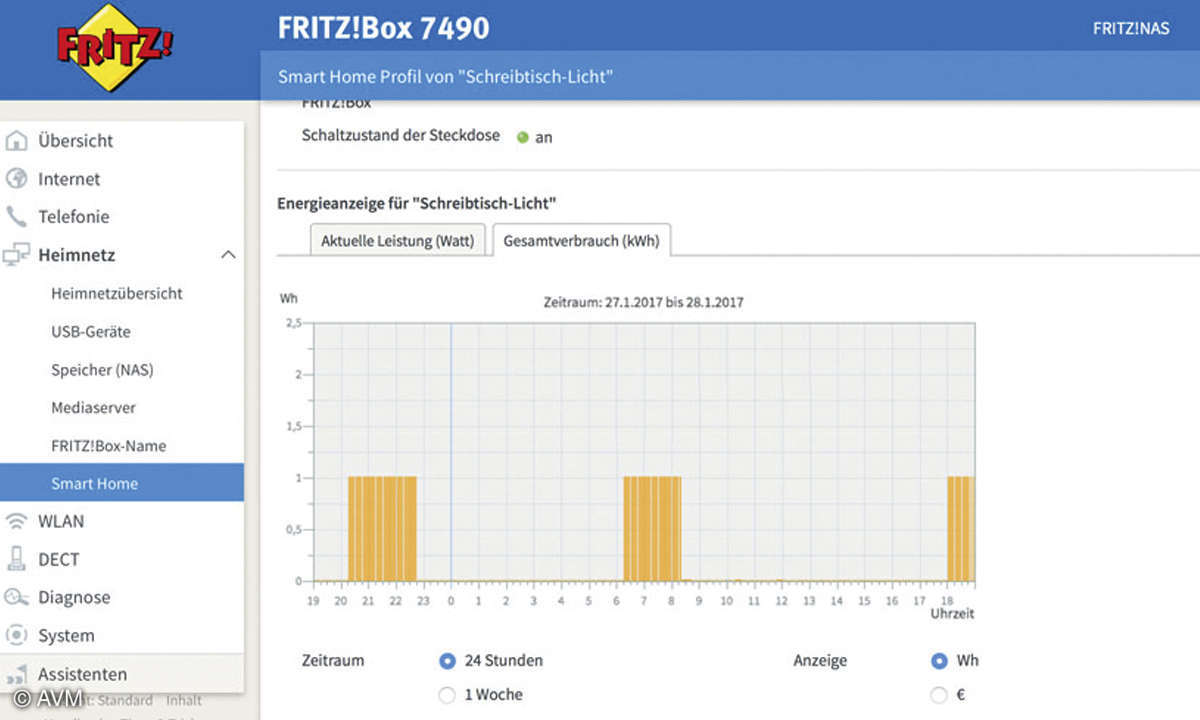Select Smart Home menu item

point(122,483)
